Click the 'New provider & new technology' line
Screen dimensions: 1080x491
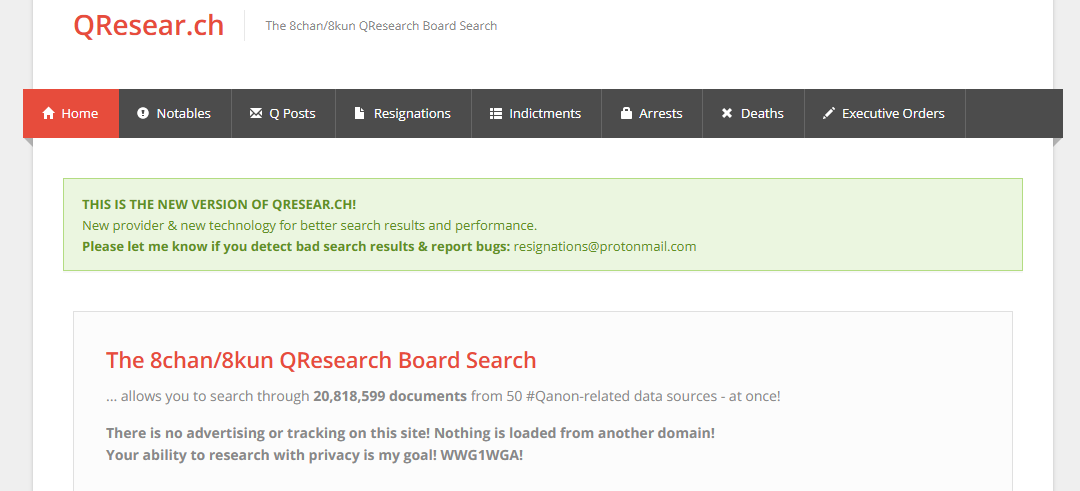tap(309, 226)
